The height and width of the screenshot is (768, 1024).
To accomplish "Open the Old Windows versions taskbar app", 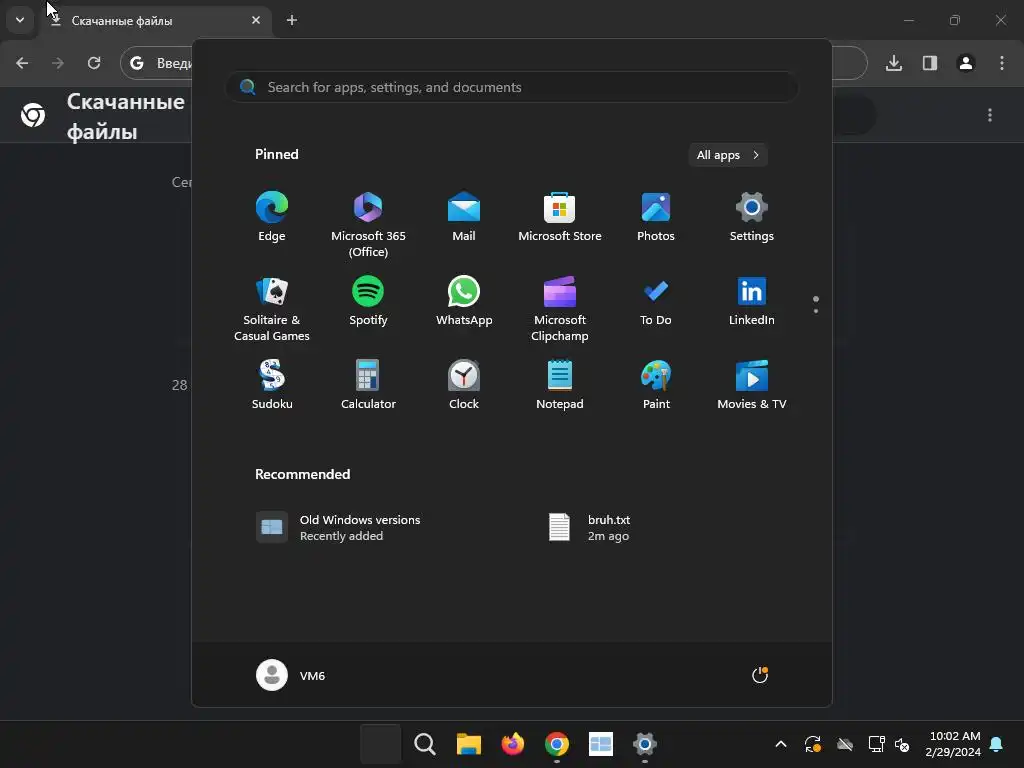I will [x=600, y=744].
